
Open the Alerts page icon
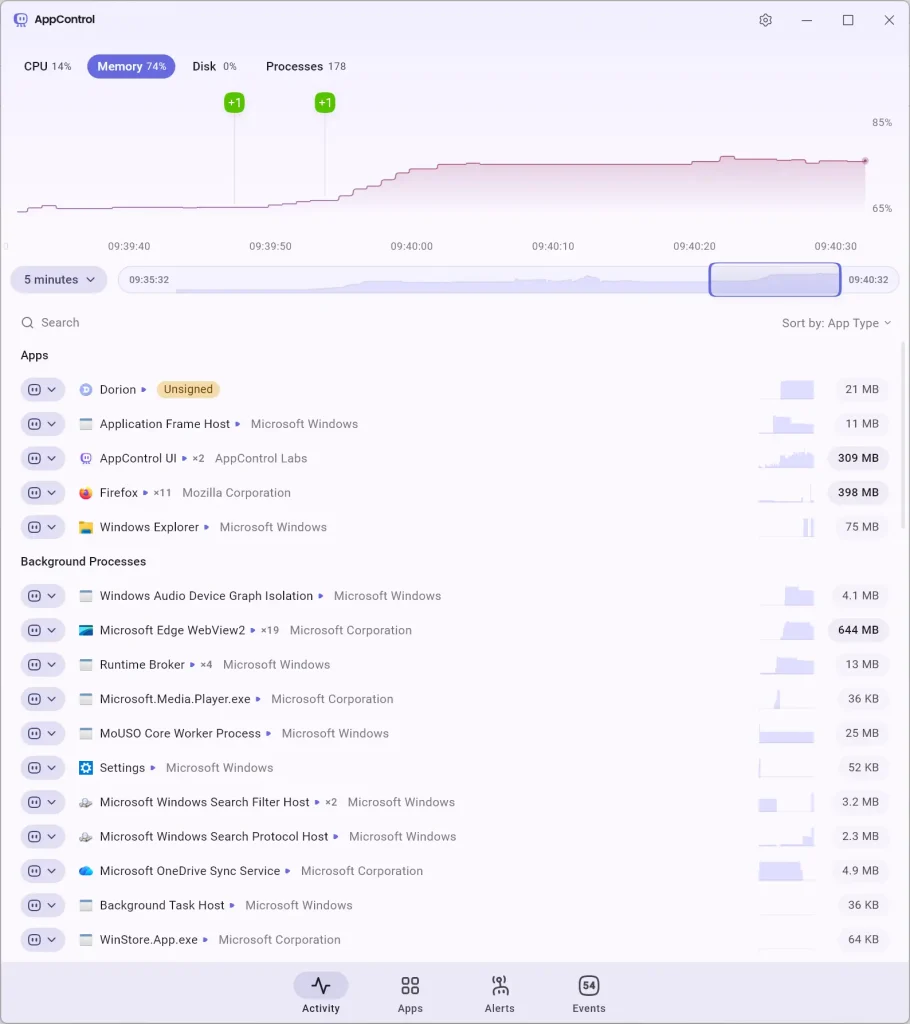[499, 986]
